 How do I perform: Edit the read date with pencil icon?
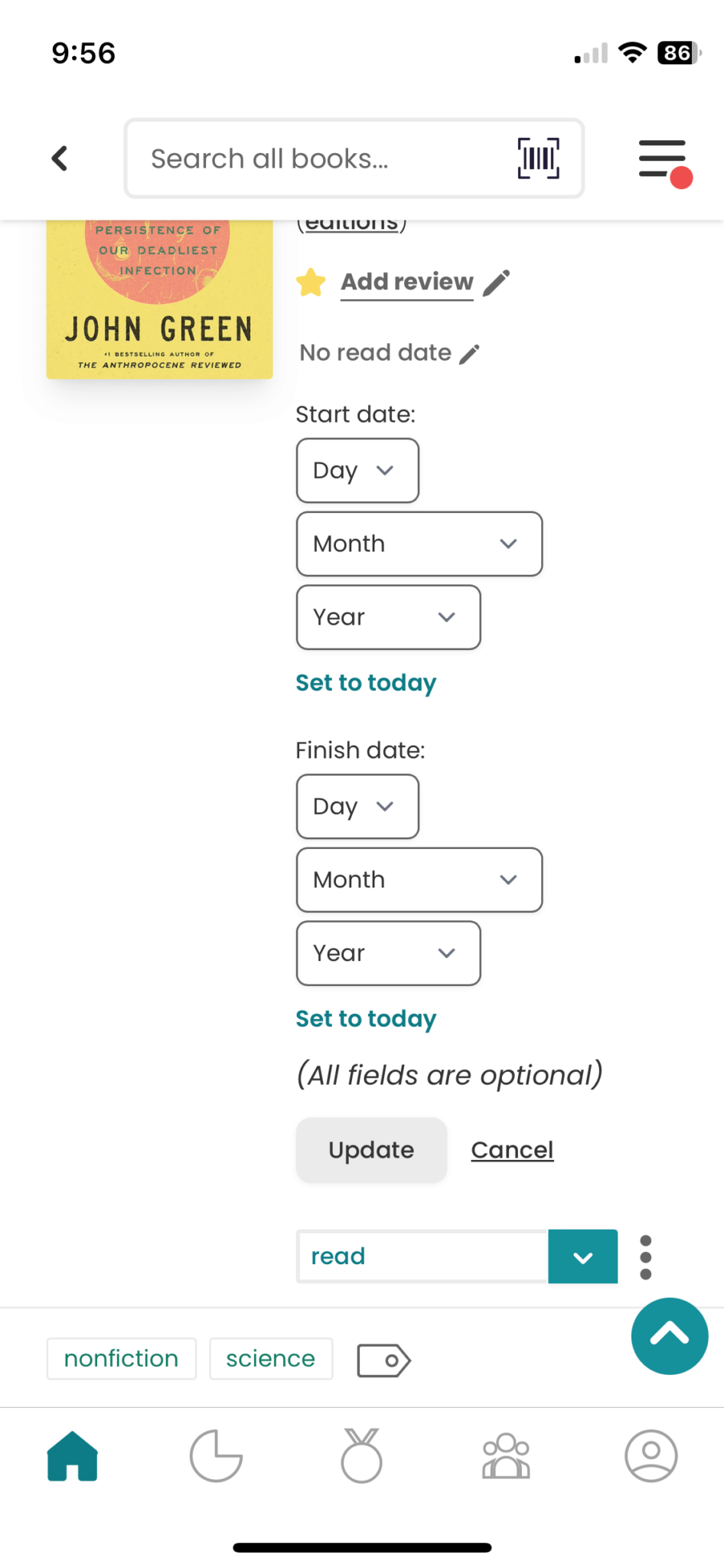(470, 352)
